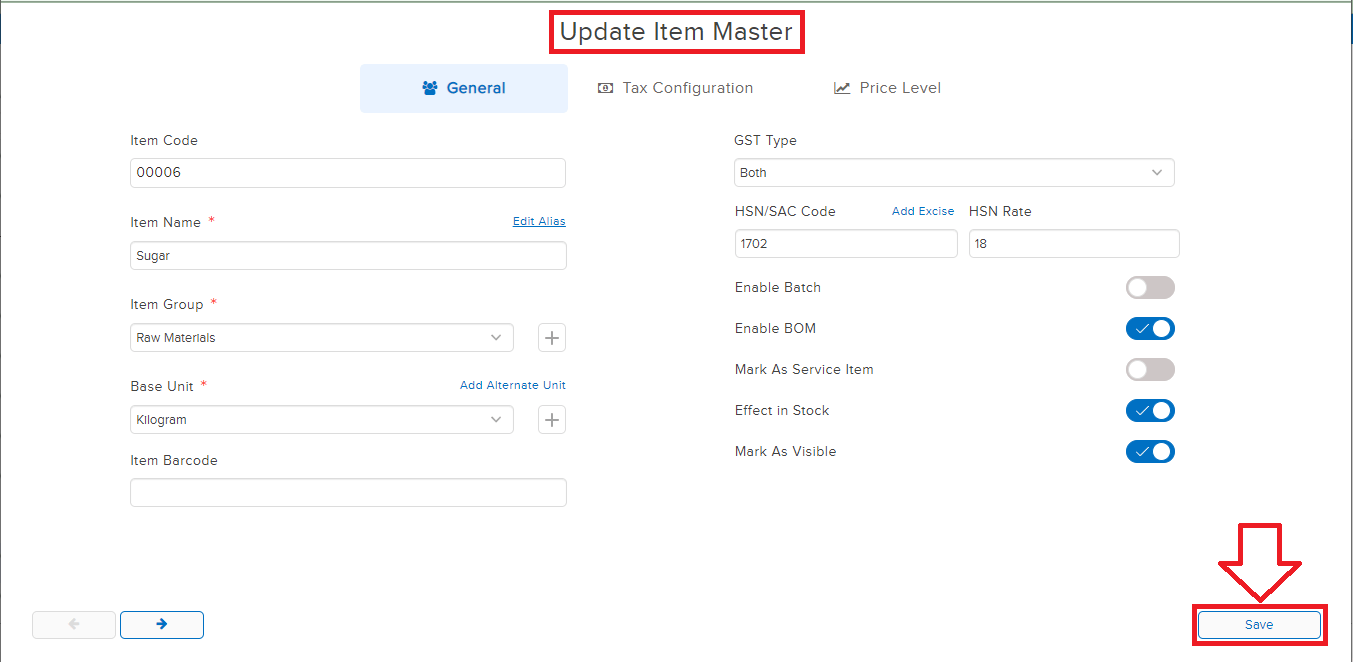Click the Edit Alias link
Viewport: 1353px width, 662px height.
point(539,222)
